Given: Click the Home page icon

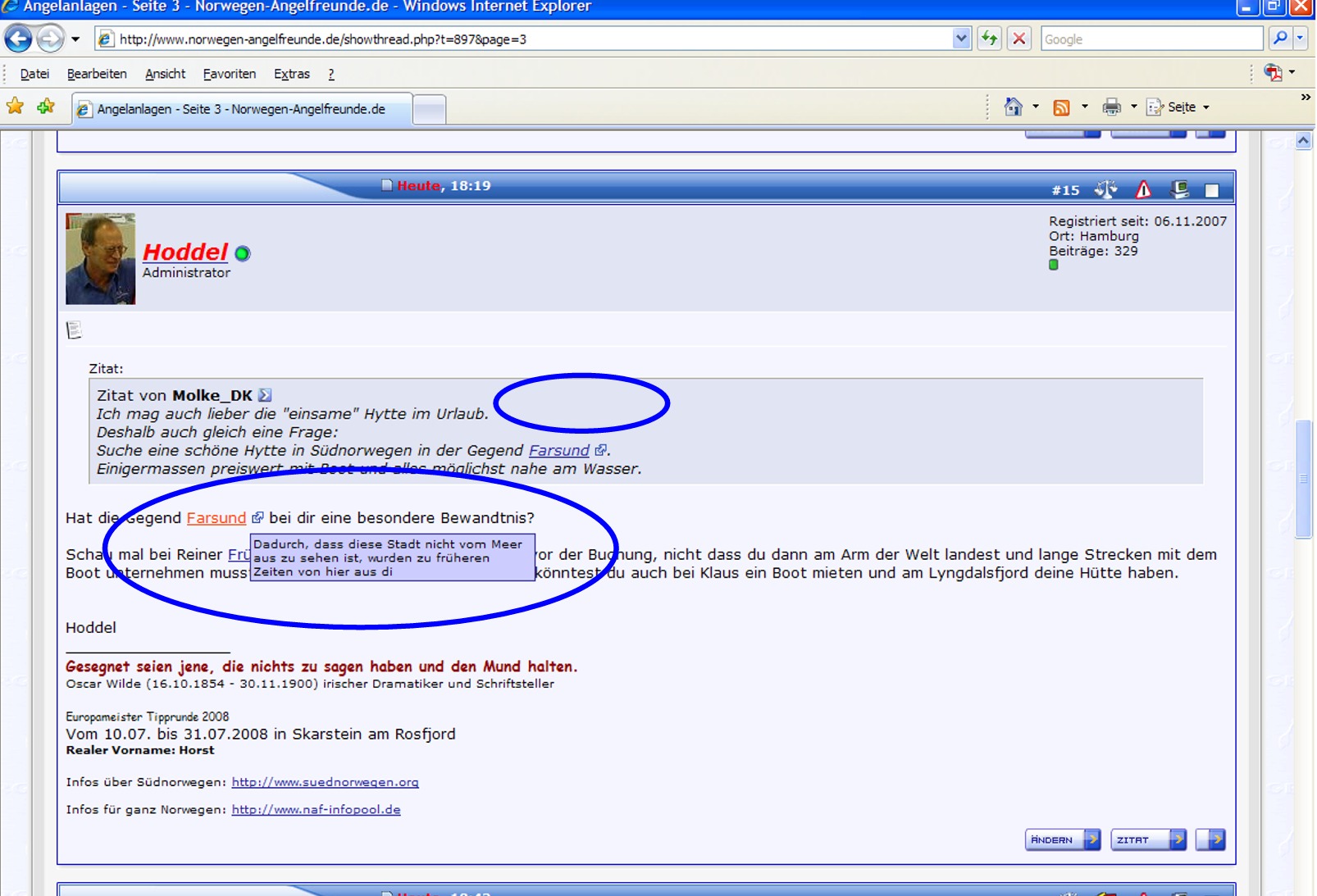Looking at the screenshot, I should (1014, 107).
